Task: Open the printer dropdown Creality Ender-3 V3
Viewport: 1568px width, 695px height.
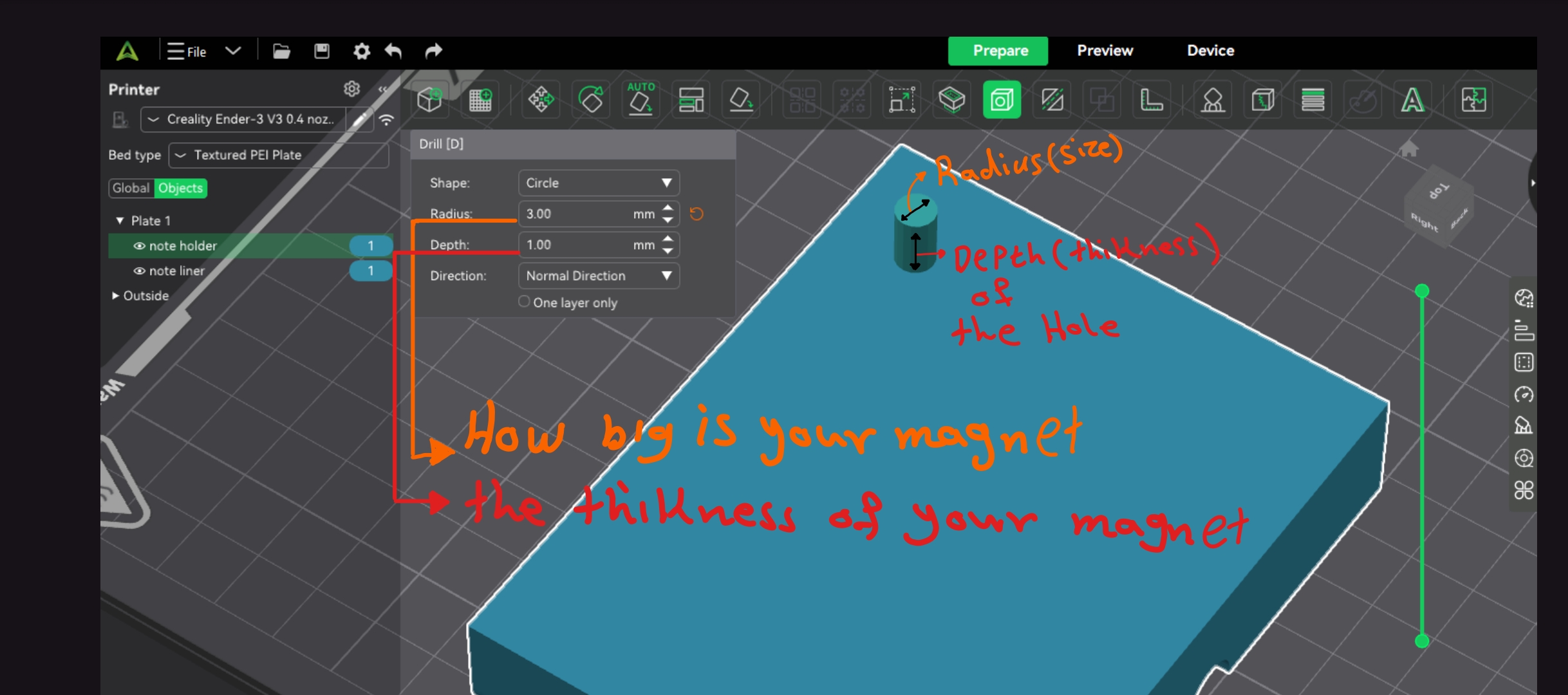Action: [x=243, y=119]
